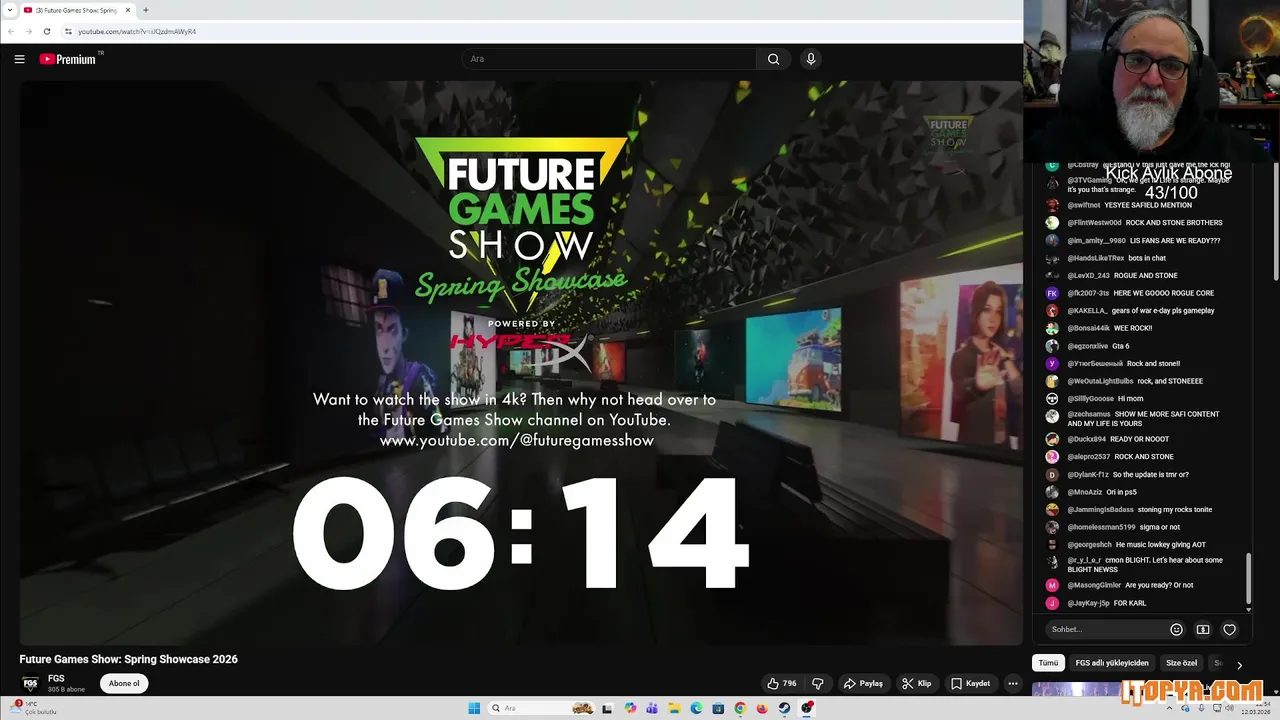
Task: Open the FGS channel name link
Action: [56, 679]
